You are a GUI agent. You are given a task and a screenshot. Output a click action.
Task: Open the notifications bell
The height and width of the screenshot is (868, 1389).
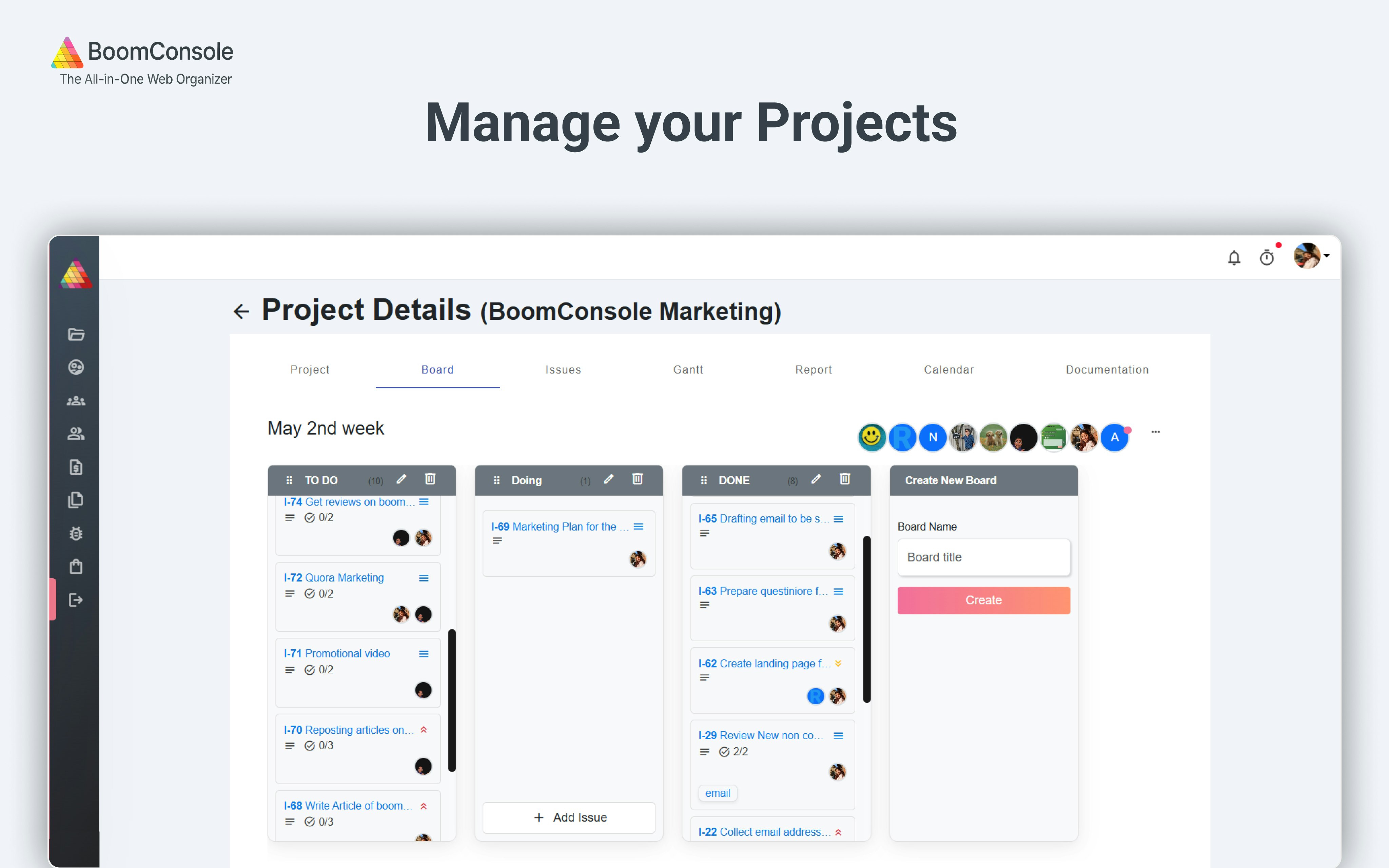point(1233,258)
